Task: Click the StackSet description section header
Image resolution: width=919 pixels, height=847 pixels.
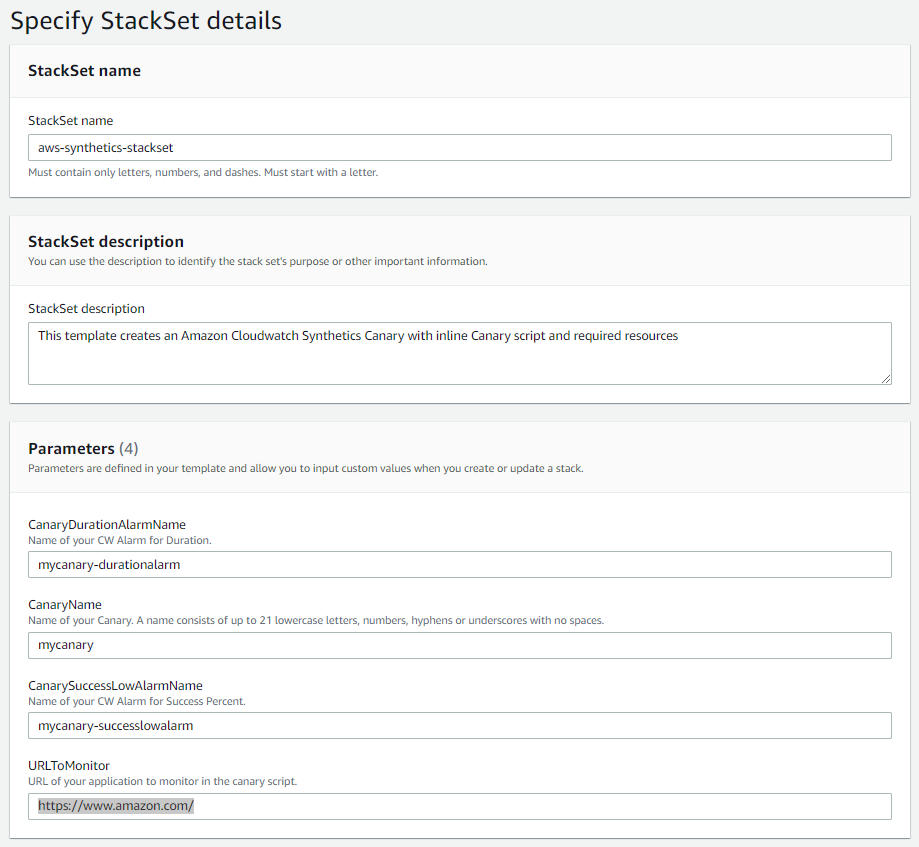Action: [x=105, y=241]
